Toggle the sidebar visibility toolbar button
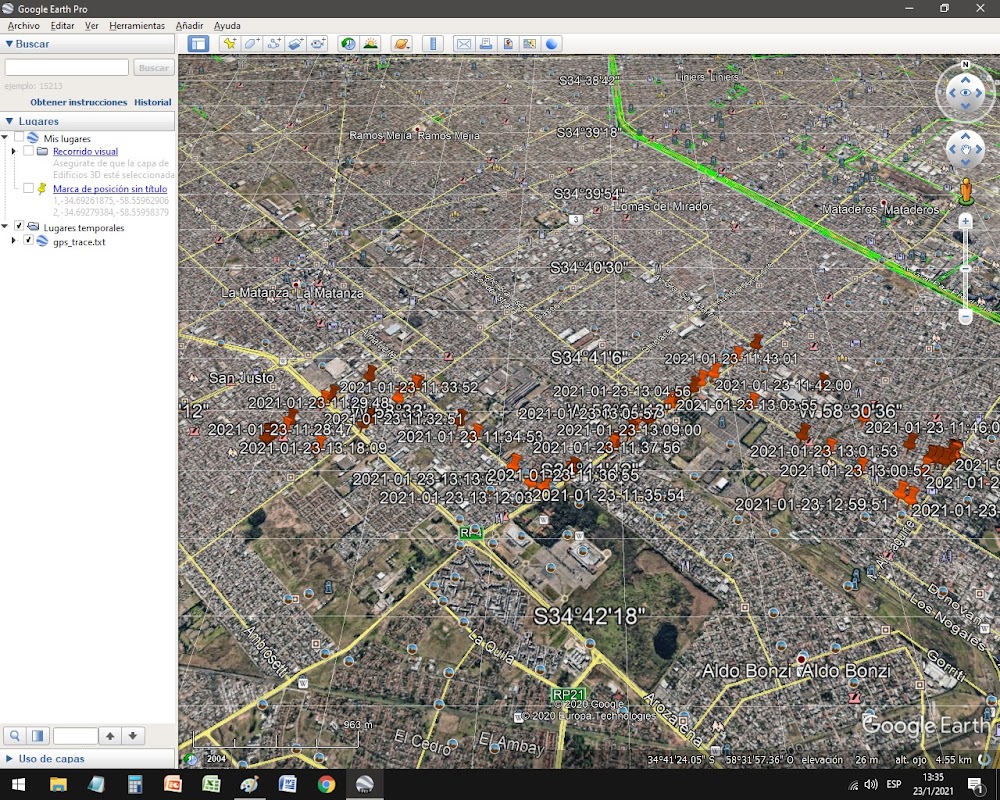1000x800 pixels. click(198, 44)
